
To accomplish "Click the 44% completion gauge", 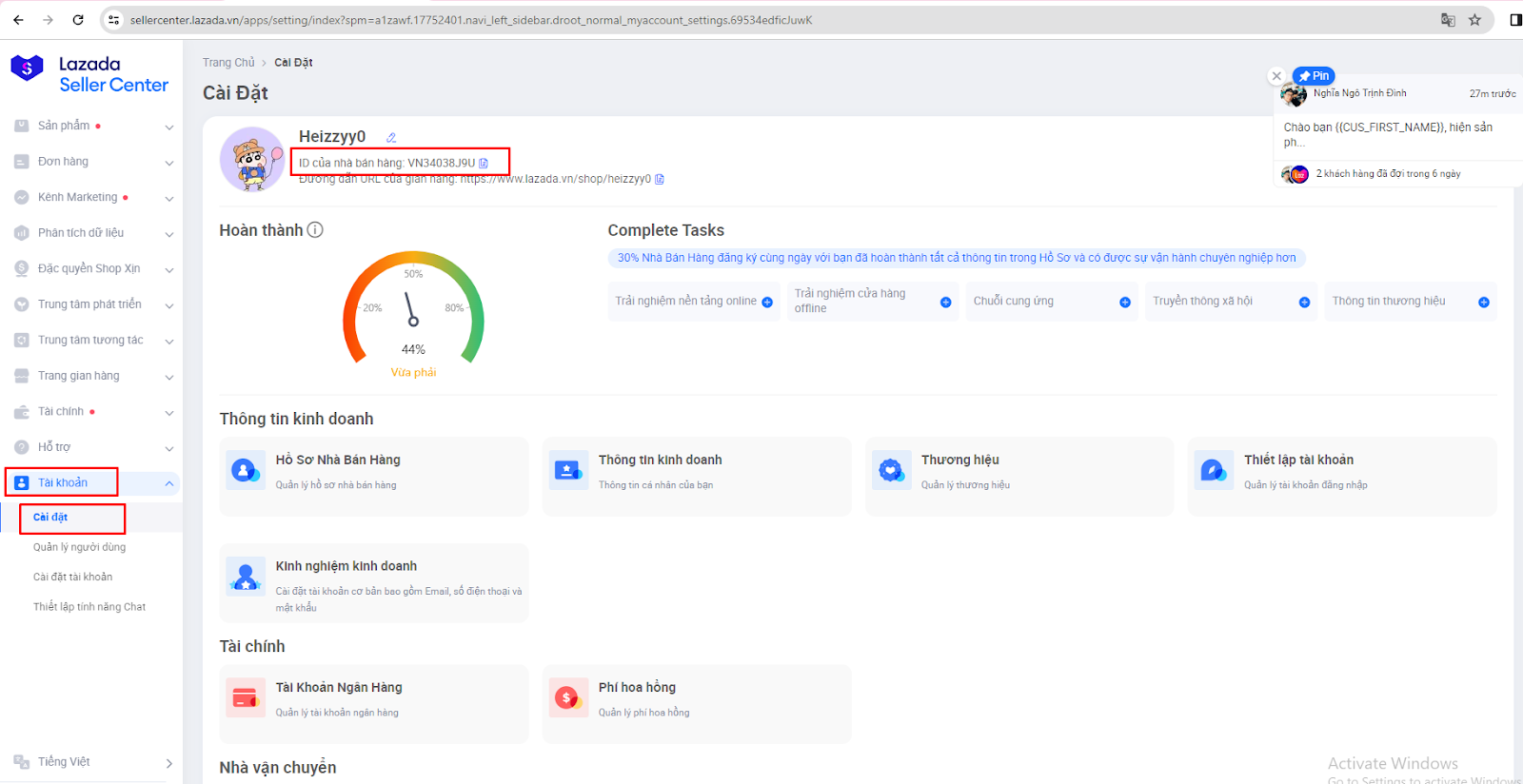I will (413, 309).
